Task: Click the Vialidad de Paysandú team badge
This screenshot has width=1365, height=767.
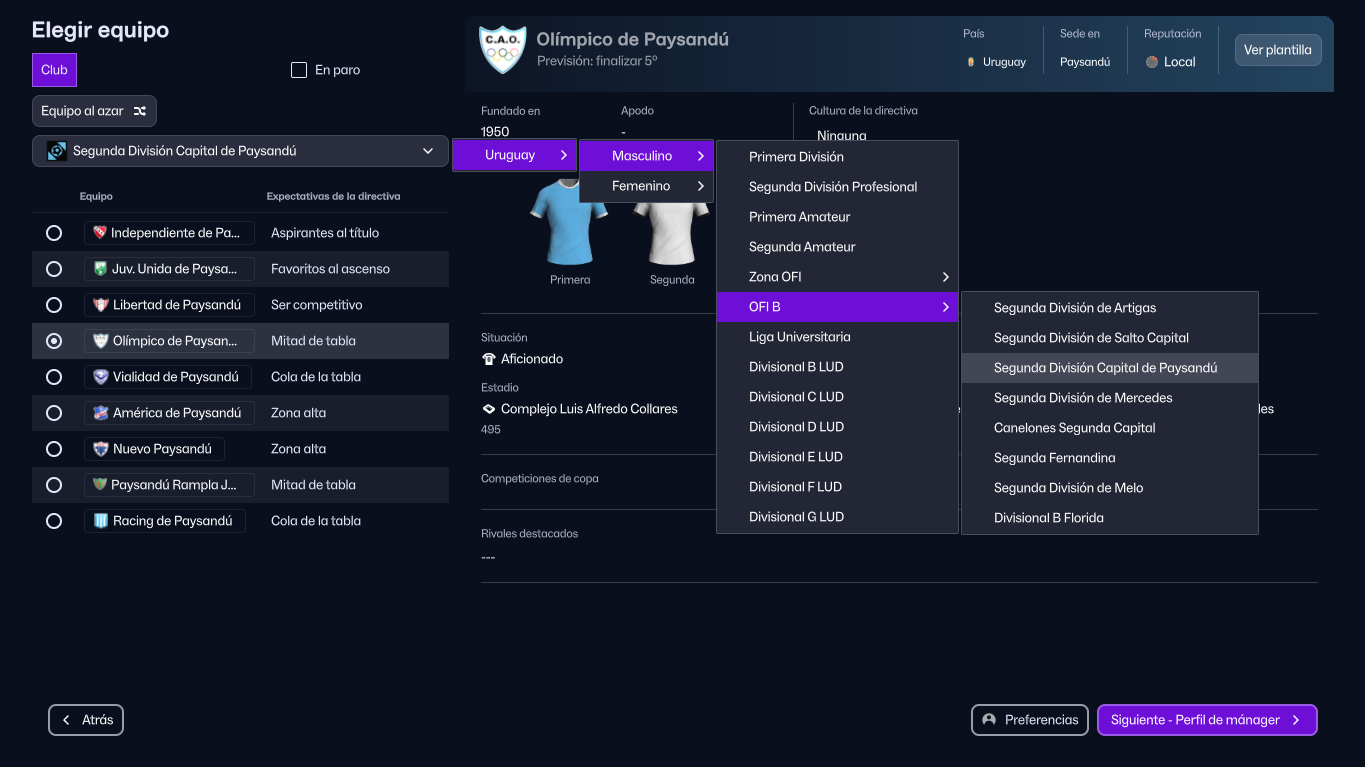Action: point(99,377)
